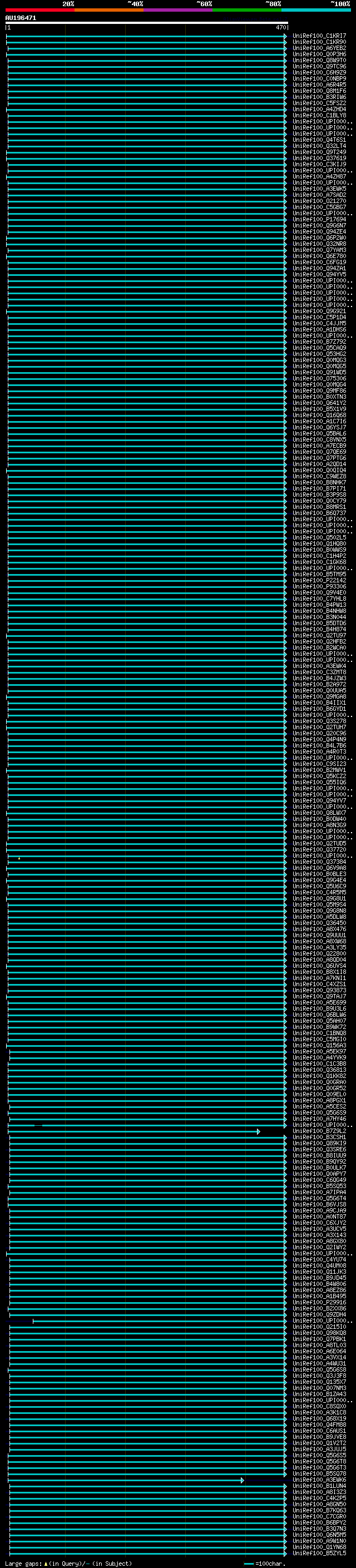Choose label UniRef100_A7ECB9
356x1568 pixels.
tap(319, 446)
